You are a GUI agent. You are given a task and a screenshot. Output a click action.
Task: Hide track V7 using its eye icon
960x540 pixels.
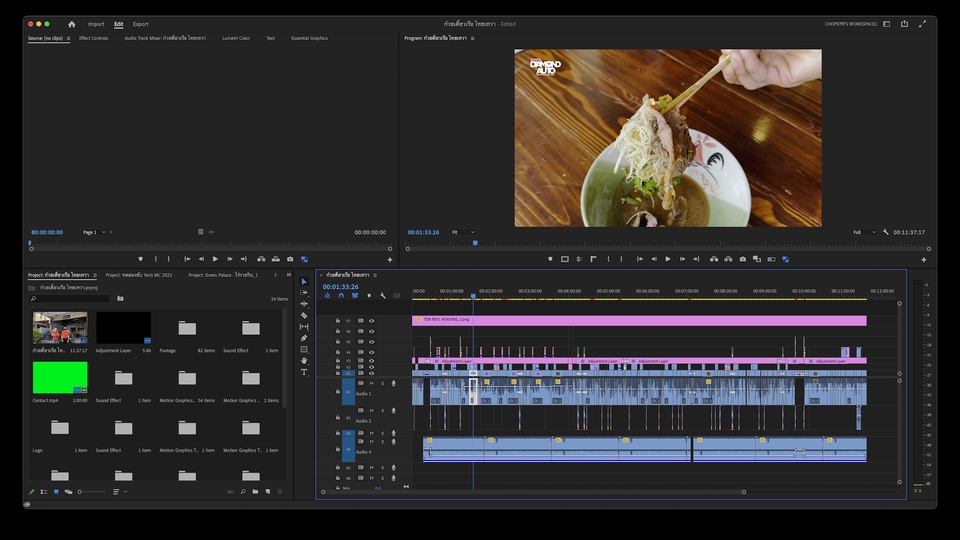pos(371,321)
